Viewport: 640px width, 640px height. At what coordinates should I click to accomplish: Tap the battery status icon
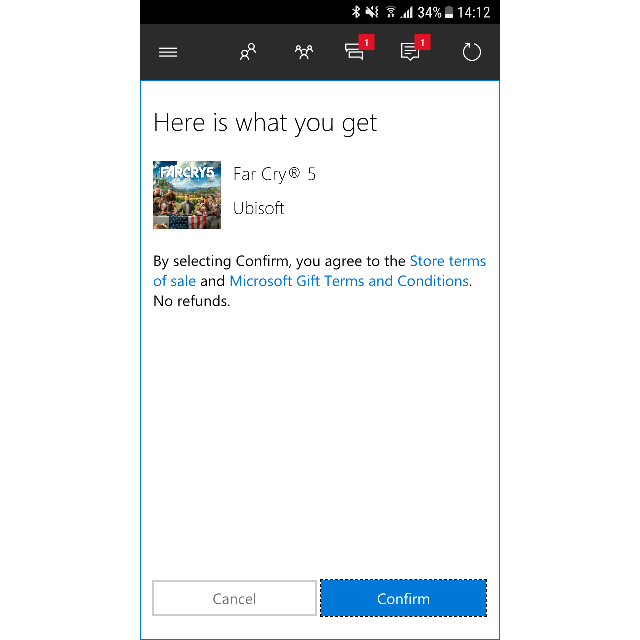tap(449, 12)
